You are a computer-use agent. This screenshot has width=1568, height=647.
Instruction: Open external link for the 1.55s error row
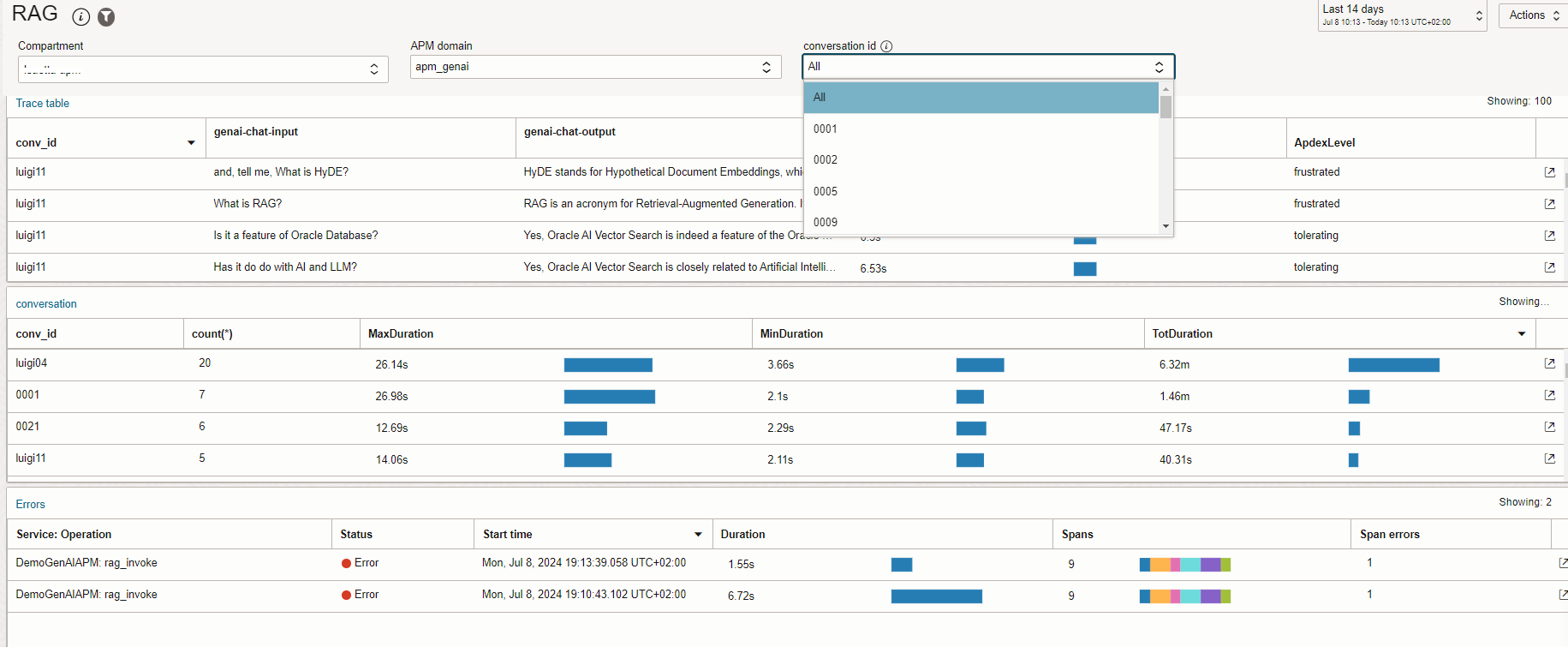[x=1562, y=563]
